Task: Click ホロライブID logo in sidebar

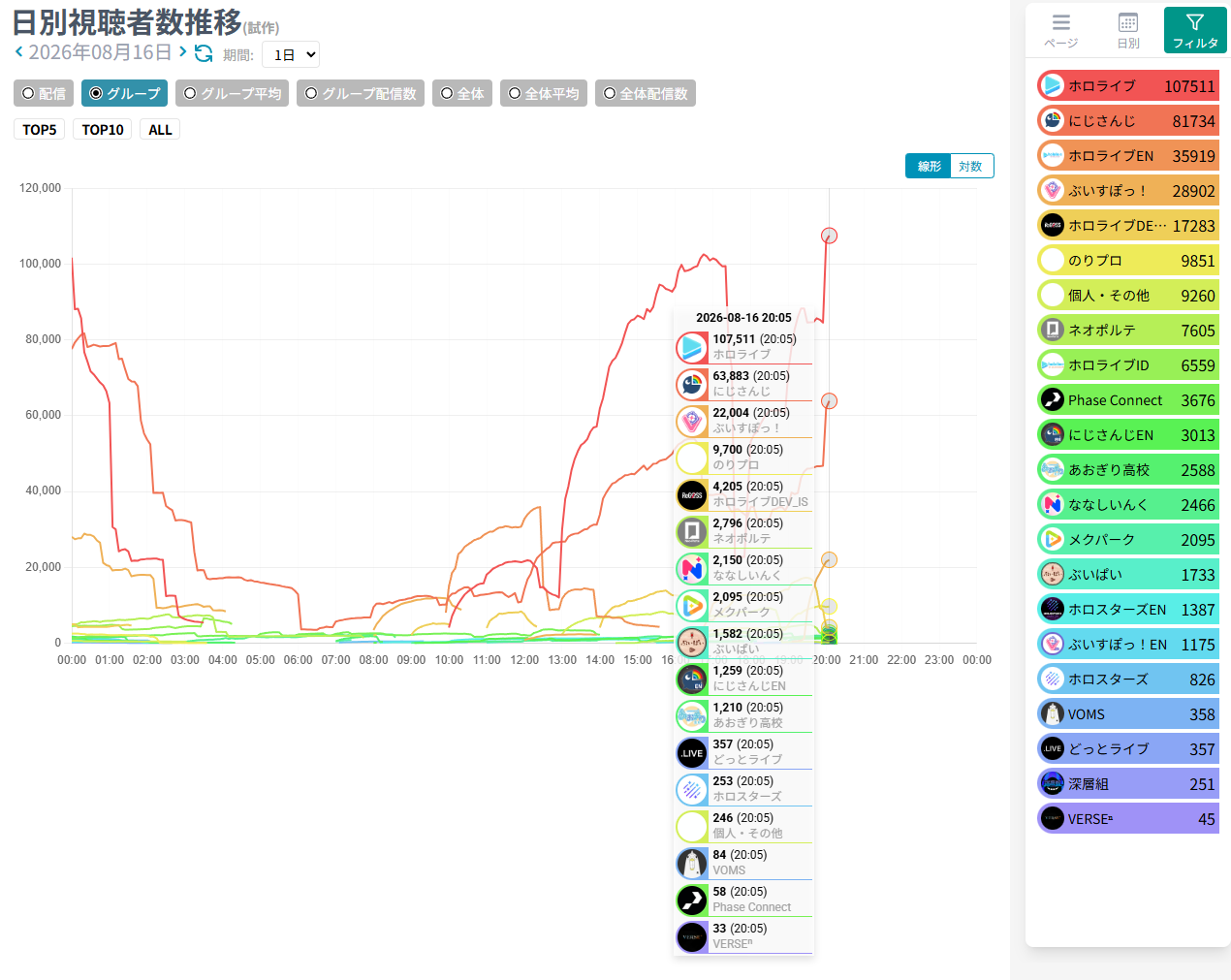Action: pyautogui.click(x=1052, y=365)
